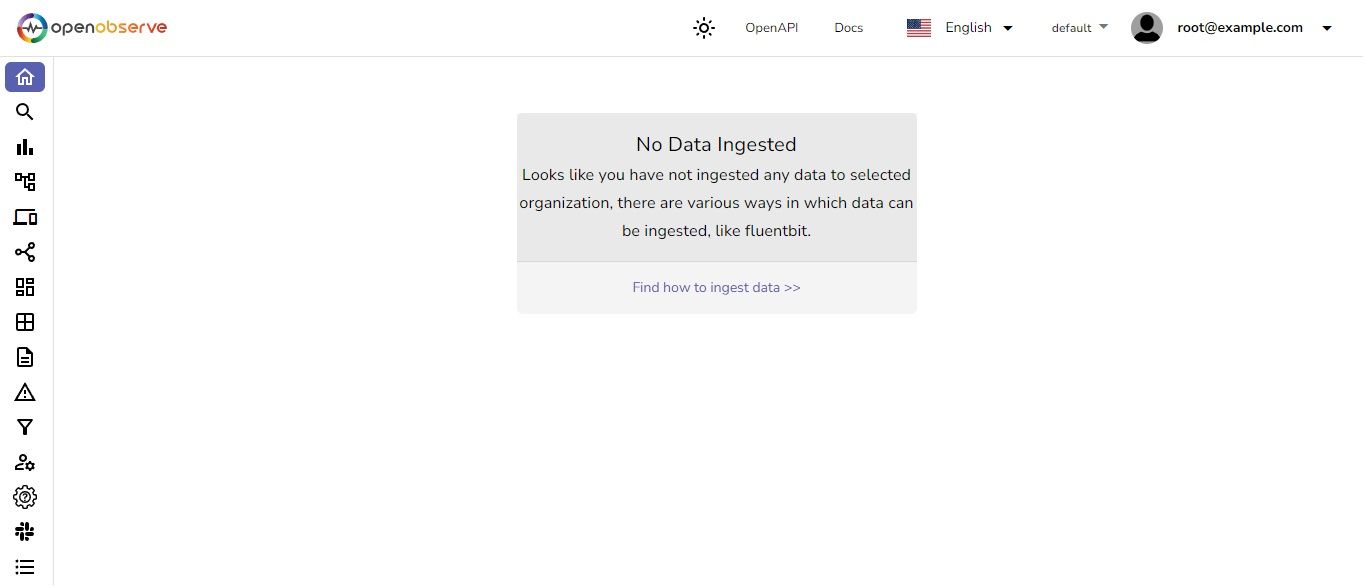Open Reports document icon

point(25,357)
